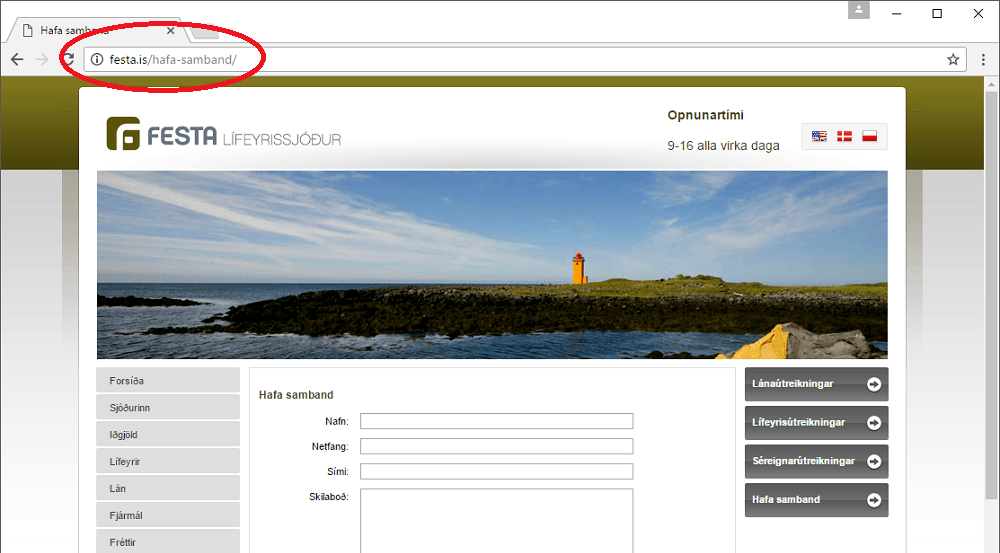
Task: Open the Iðgjöld menu item
Action: coord(168,434)
